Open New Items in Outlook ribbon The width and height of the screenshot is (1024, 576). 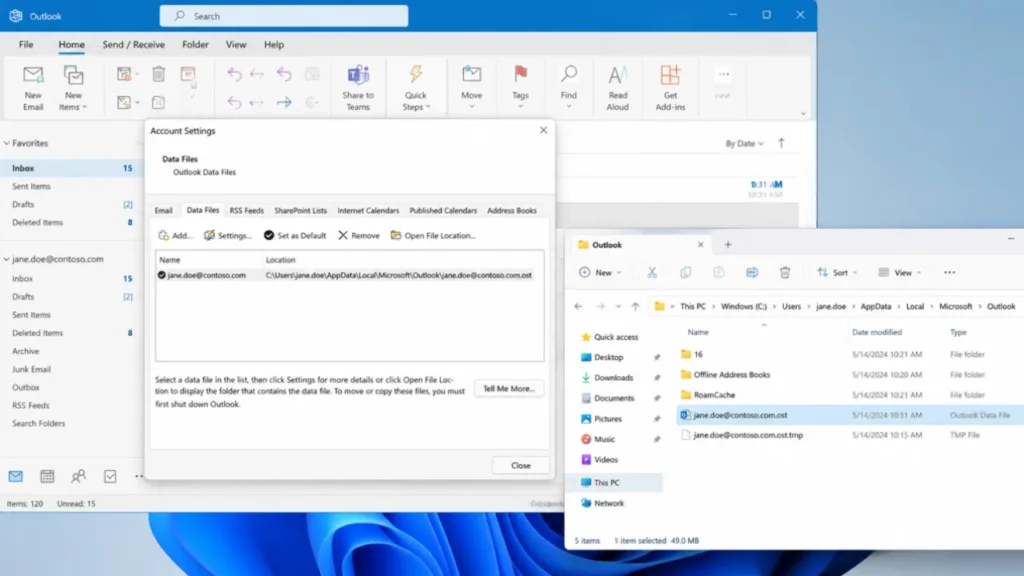tap(73, 88)
